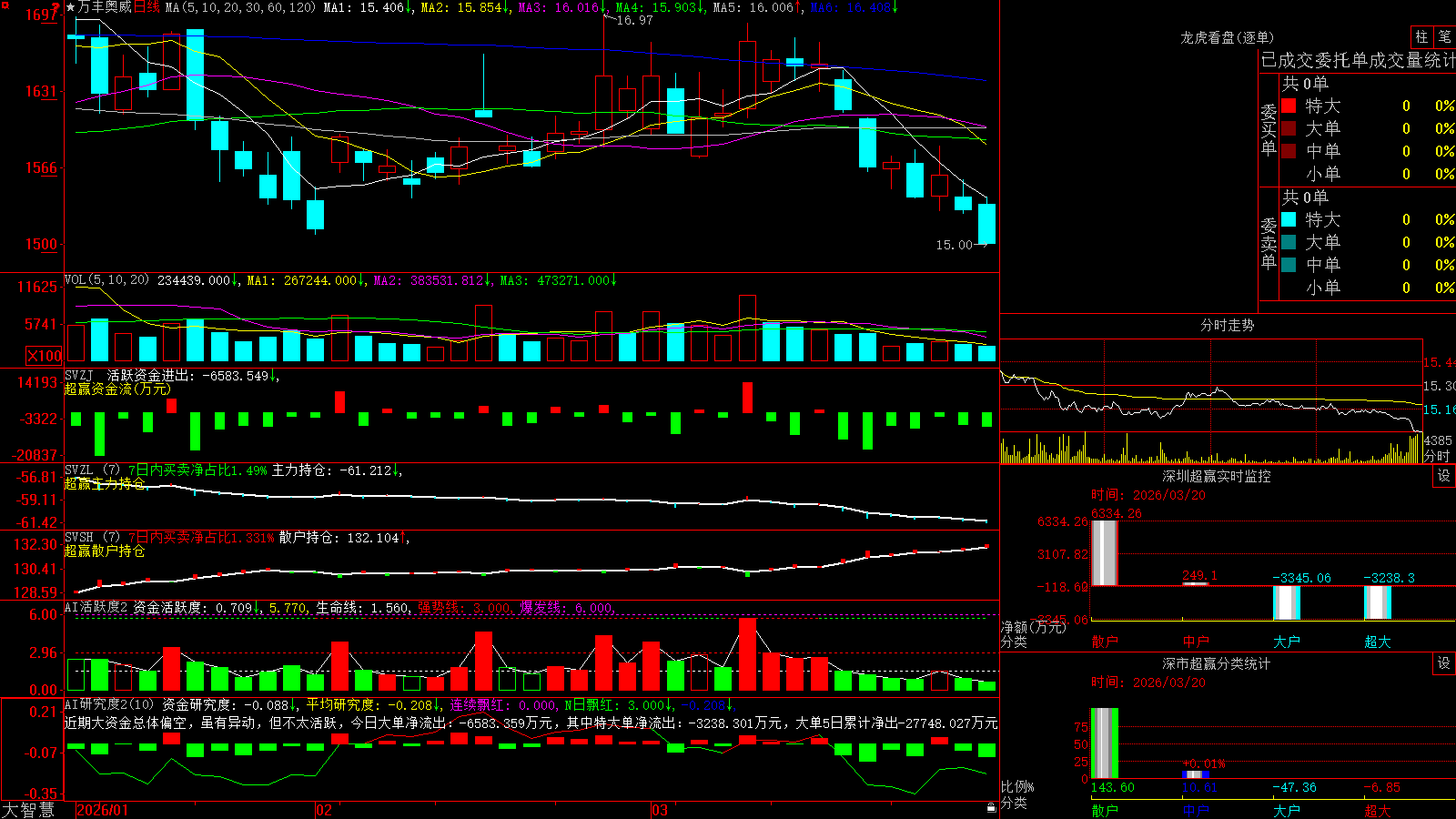Click the 龙虎看盘(逐单) panel title

point(1228,37)
